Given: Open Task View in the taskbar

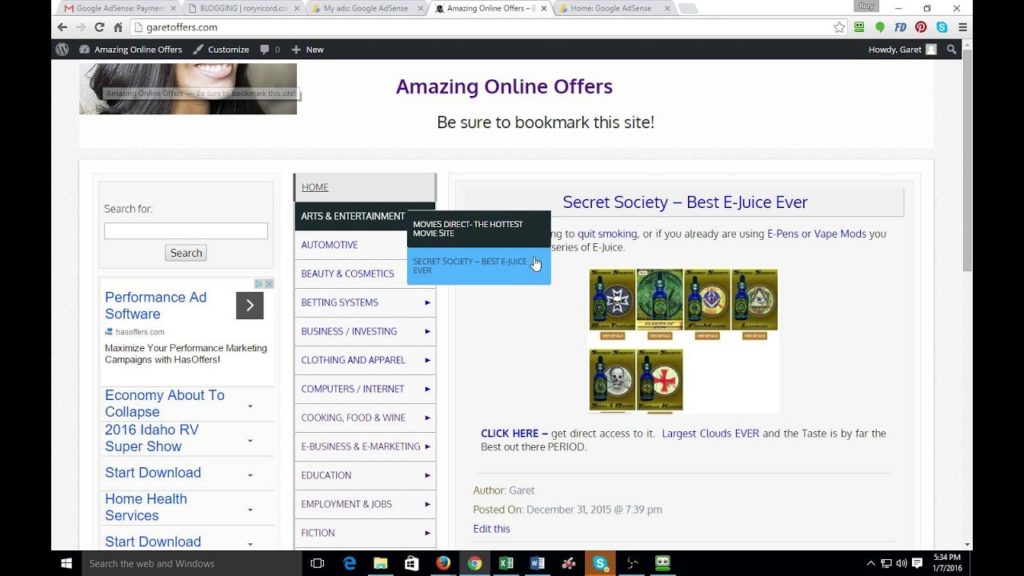Looking at the screenshot, I should tap(317, 563).
